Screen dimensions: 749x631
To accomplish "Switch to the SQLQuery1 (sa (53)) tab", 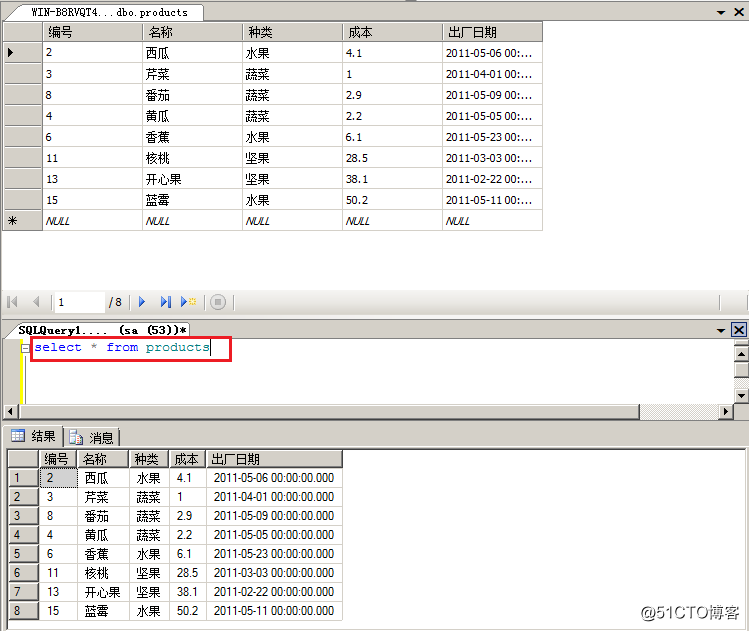I will point(102,330).
